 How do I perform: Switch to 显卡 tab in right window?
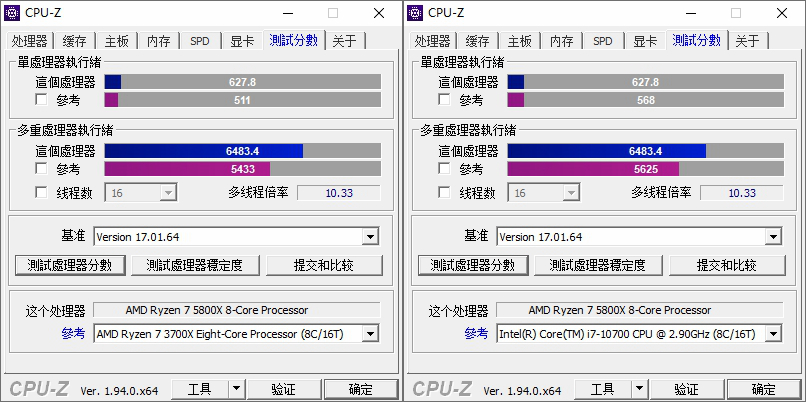(x=645, y=41)
